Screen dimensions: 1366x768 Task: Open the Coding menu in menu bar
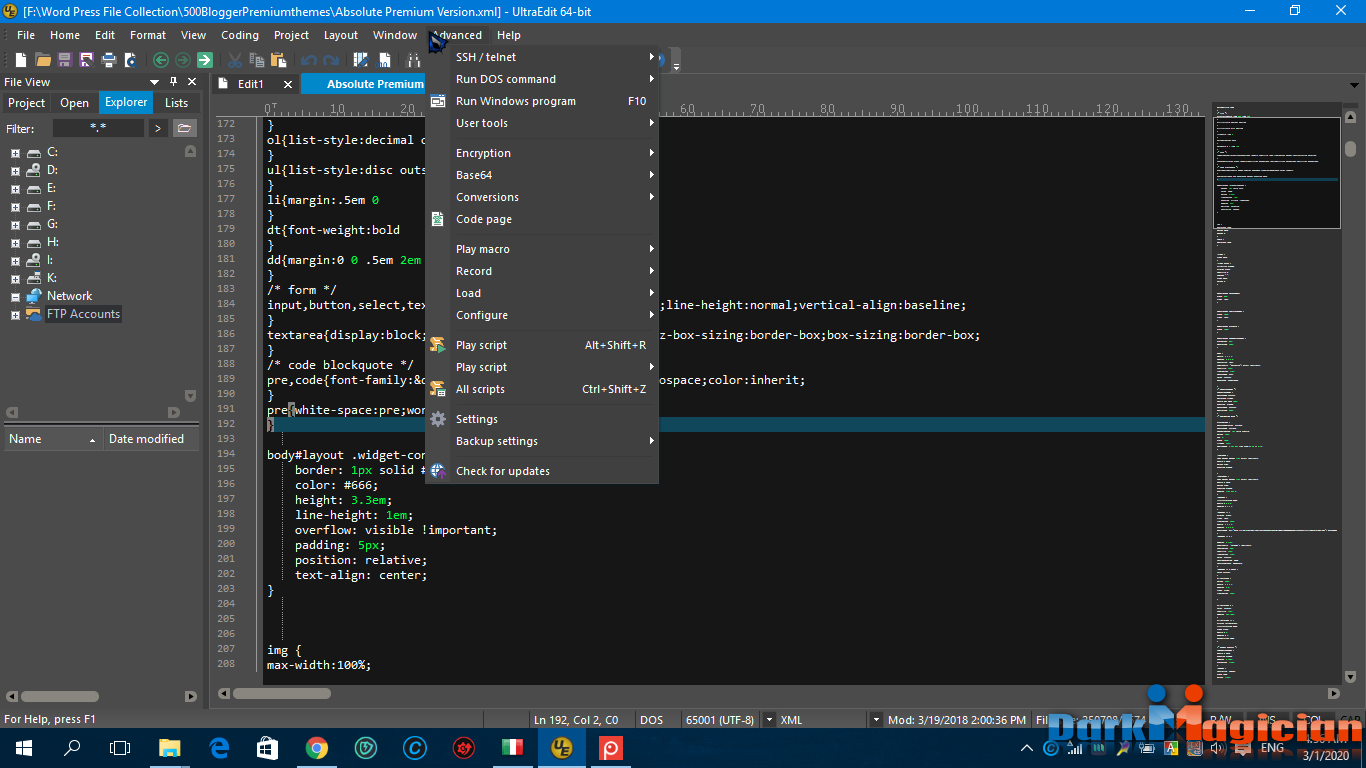point(240,35)
